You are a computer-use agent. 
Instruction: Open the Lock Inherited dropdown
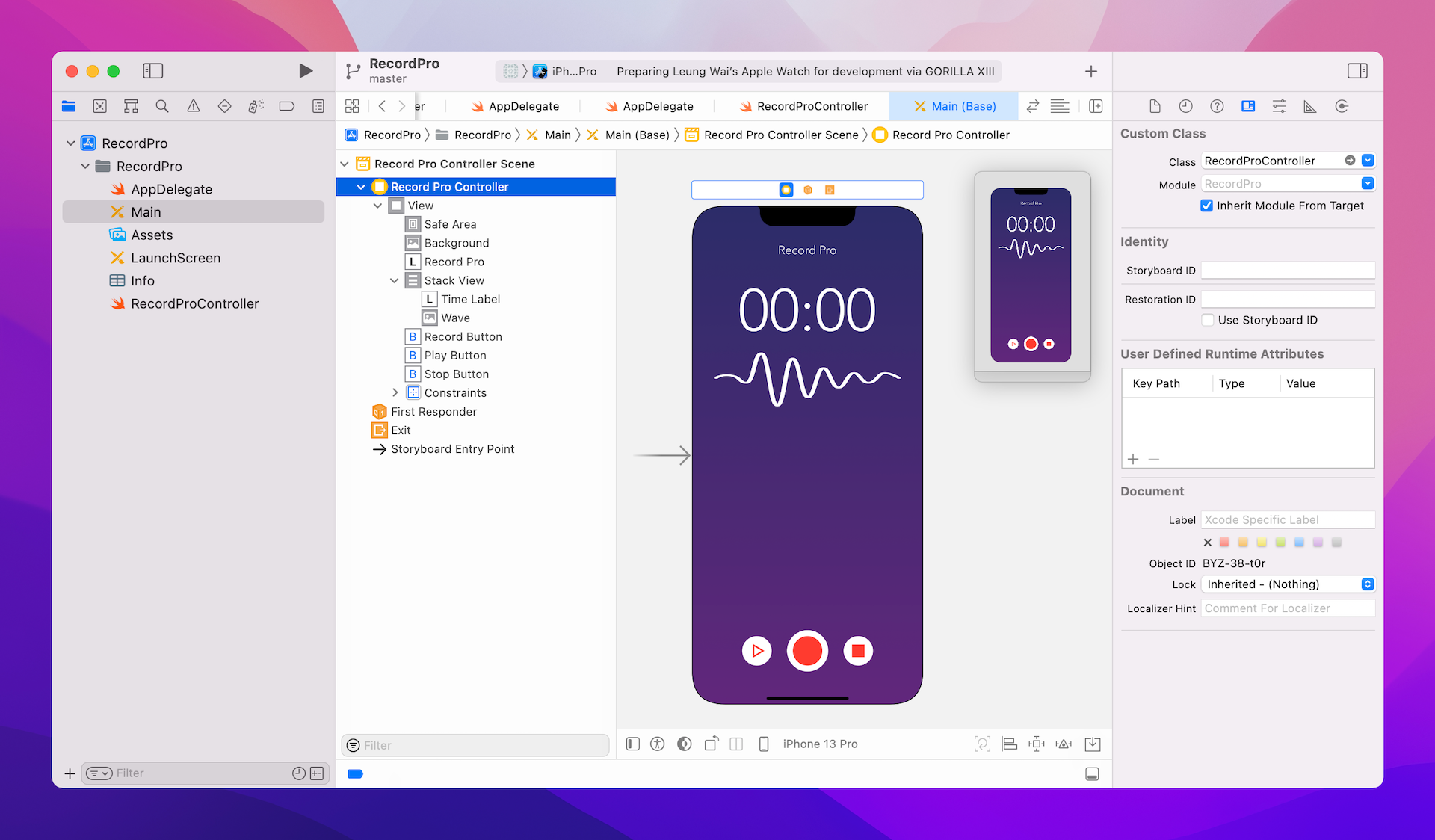(1289, 584)
